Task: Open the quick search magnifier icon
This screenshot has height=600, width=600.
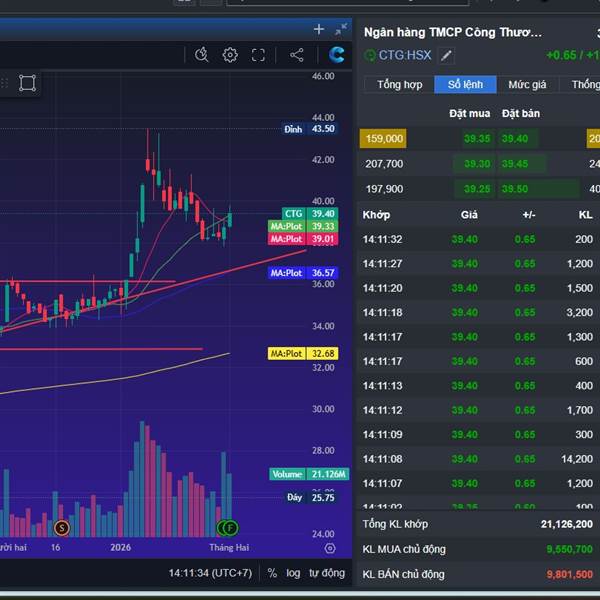Action: 202,55
